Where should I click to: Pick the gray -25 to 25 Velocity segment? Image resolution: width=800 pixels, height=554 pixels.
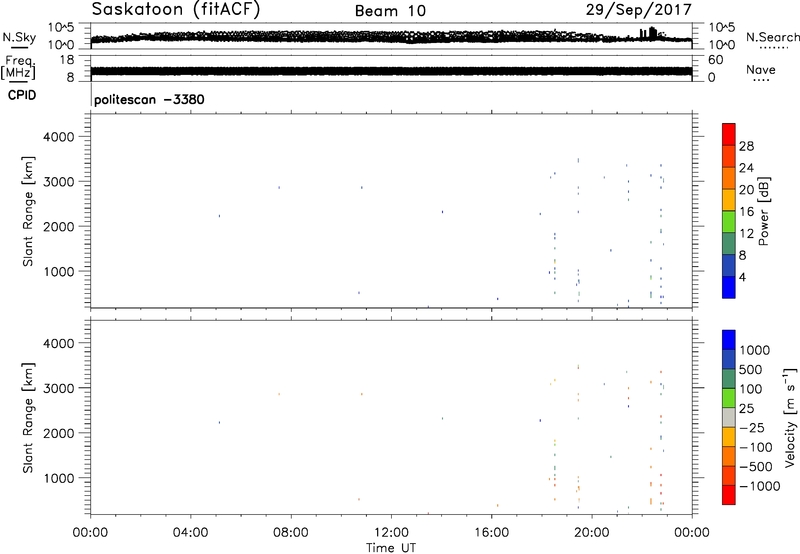[729, 418]
